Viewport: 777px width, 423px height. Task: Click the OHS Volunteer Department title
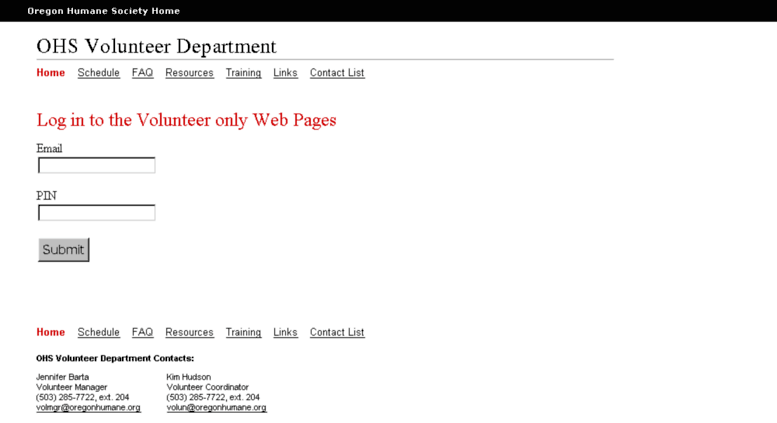tap(156, 47)
